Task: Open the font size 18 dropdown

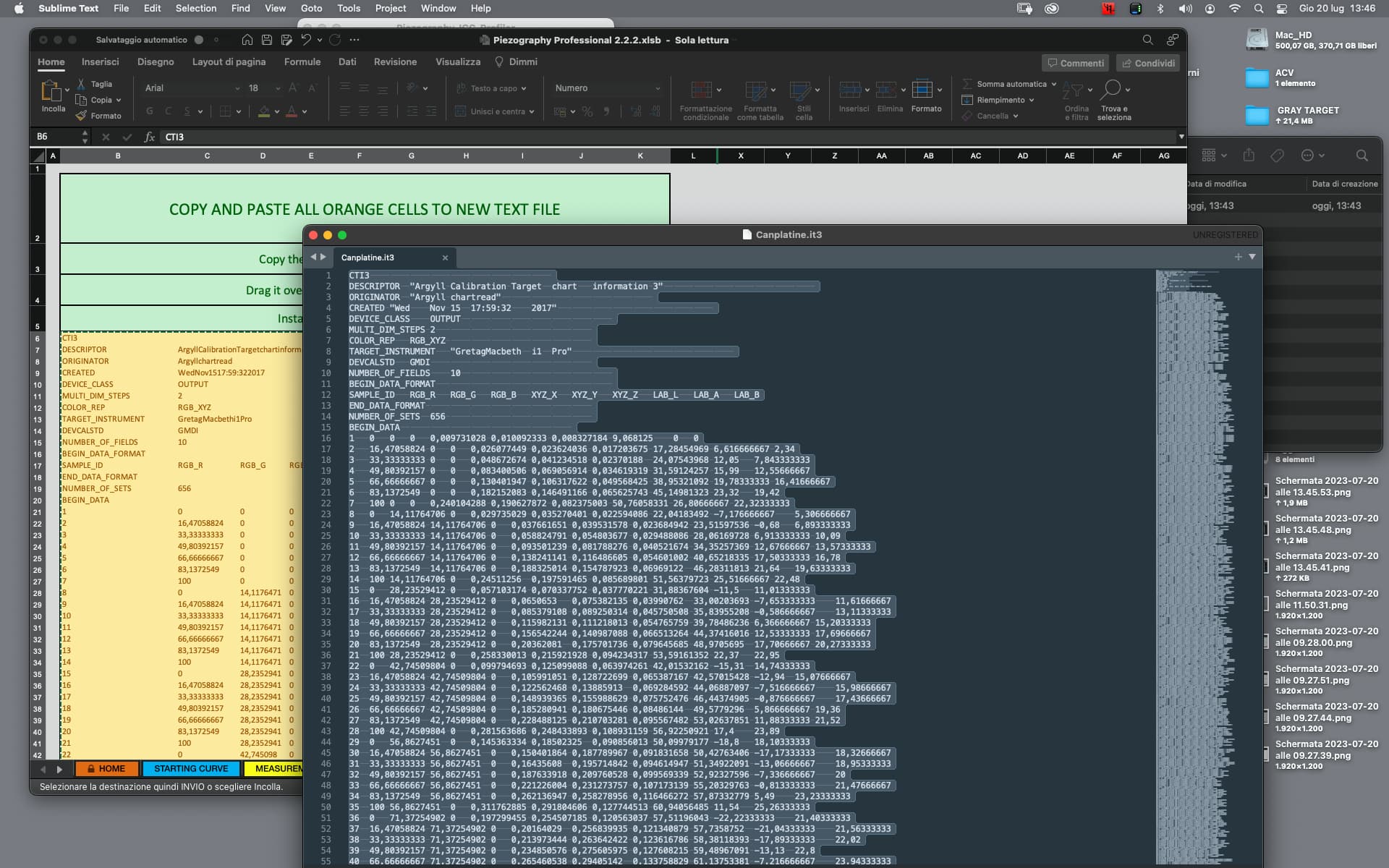Action: pyautogui.click(x=278, y=88)
